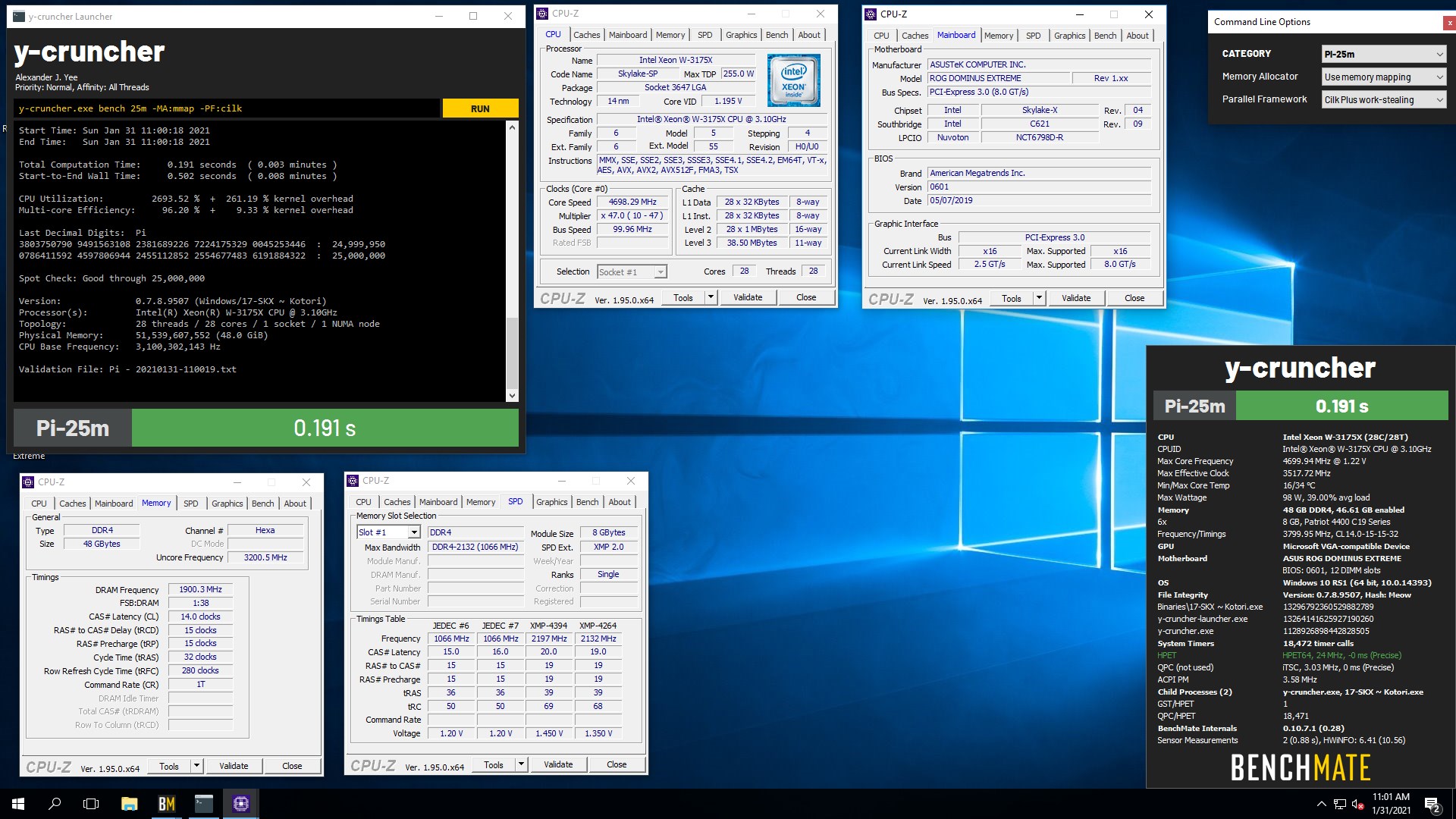The image size is (1456, 819).
Task: Click the BIOS Version 0601 field
Action: (x=1039, y=187)
